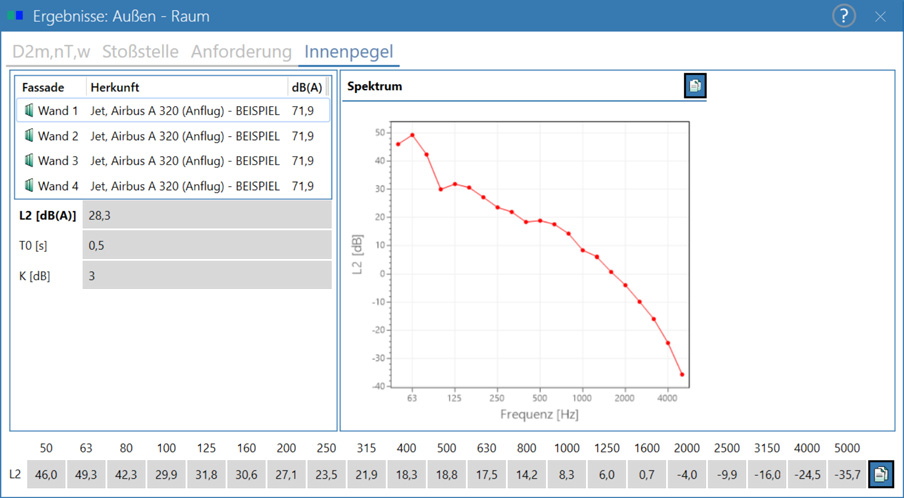The image size is (904, 498).
Task: Switch to the Anforderung tab
Action: (x=241, y=52)
